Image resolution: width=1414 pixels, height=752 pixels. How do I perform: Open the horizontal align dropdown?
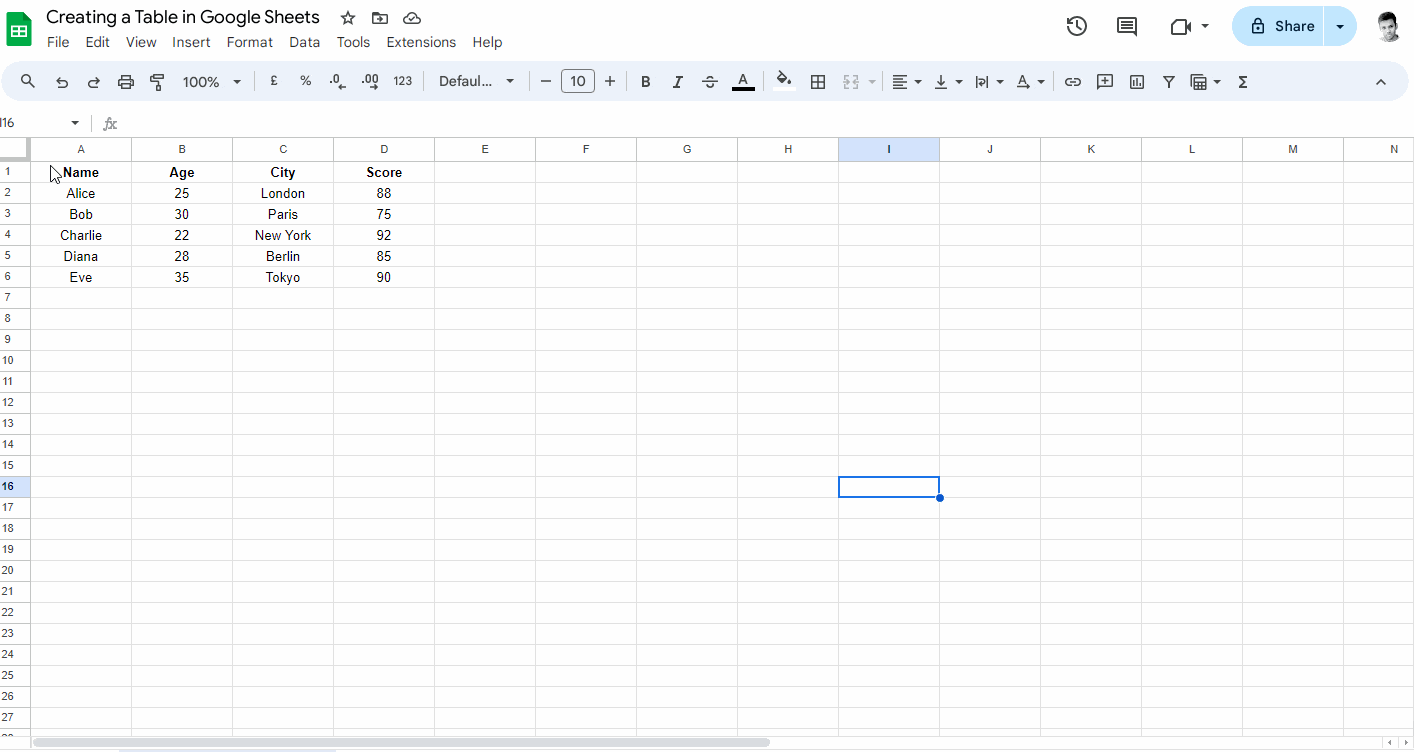tap(906, 81)
